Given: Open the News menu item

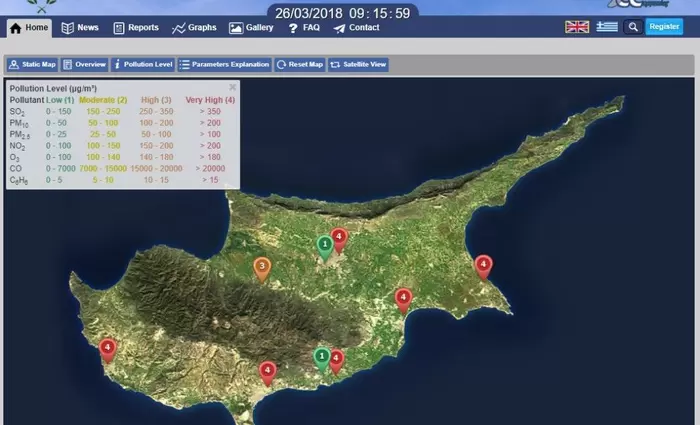Looking at the screenshot, I should coord(80,28).
